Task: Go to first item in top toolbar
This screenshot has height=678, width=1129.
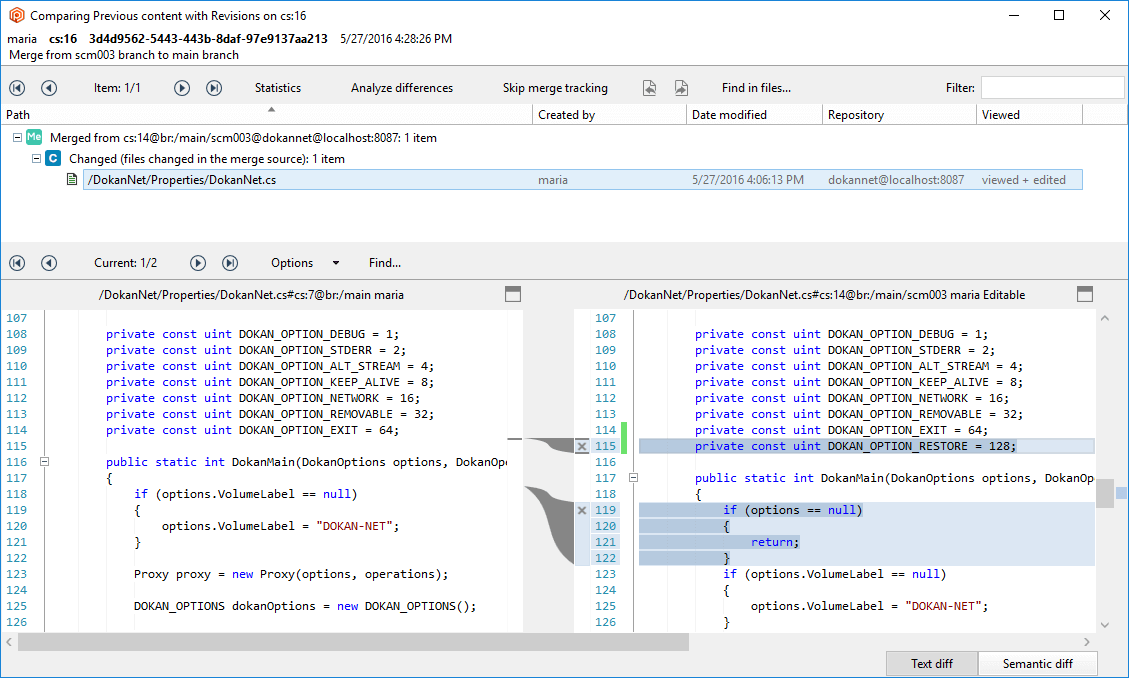Action: 17,88
